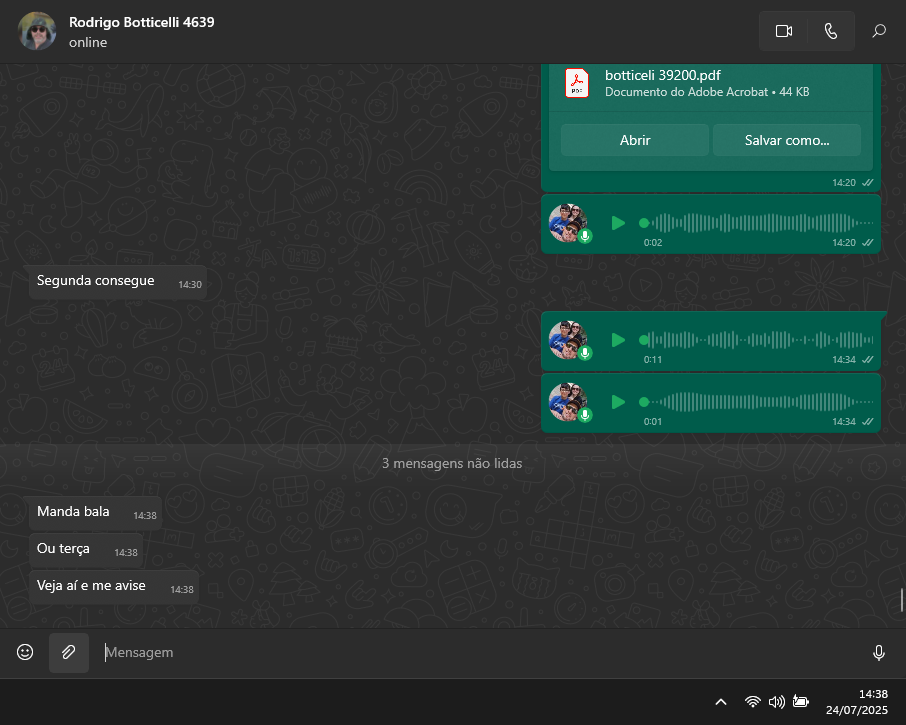
Task: Expand the hidden system tray icons chevron
Action: (x=721, y=702)
